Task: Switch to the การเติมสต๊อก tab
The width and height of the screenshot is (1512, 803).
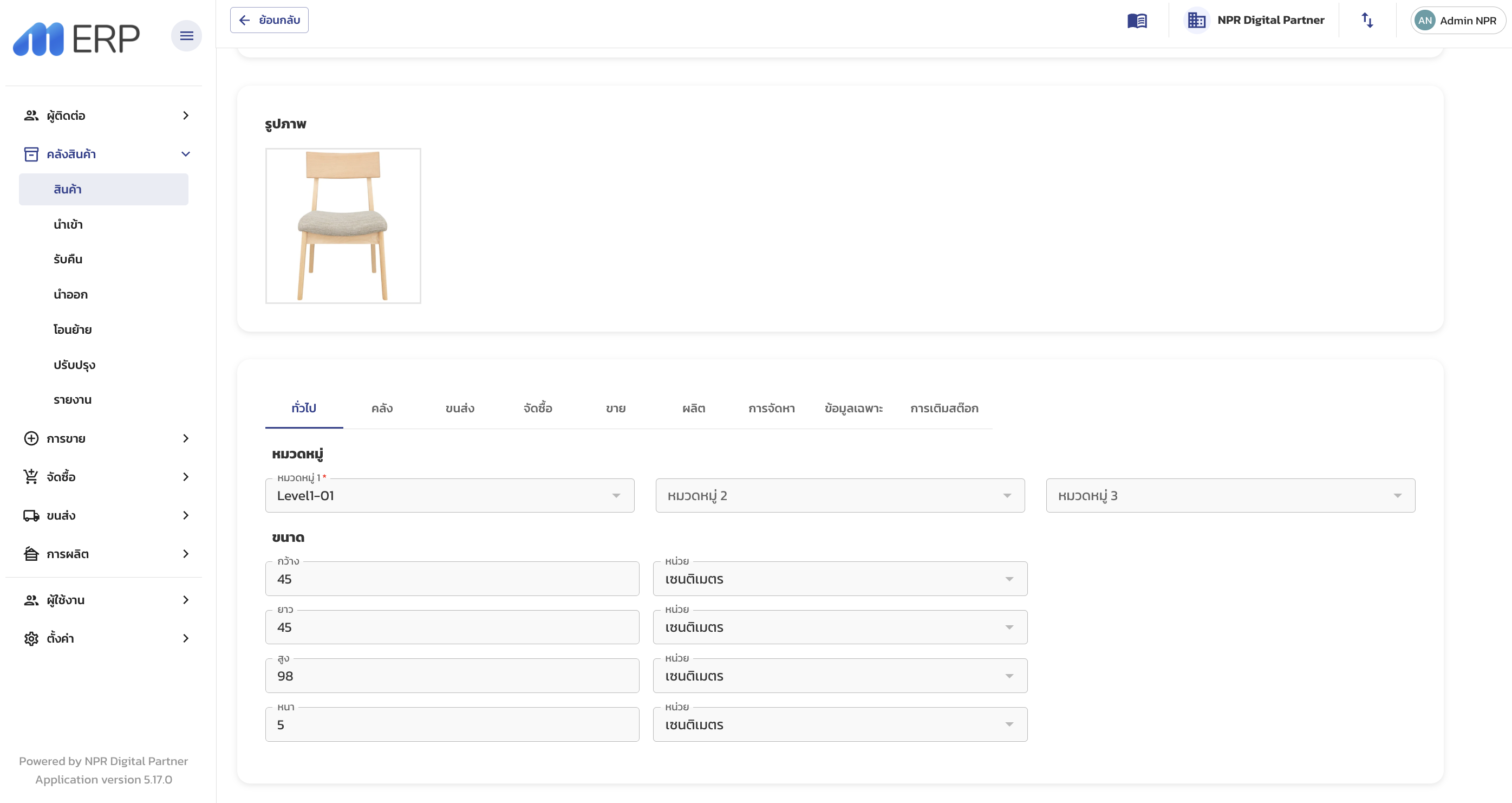Action: tap(944, 408)
